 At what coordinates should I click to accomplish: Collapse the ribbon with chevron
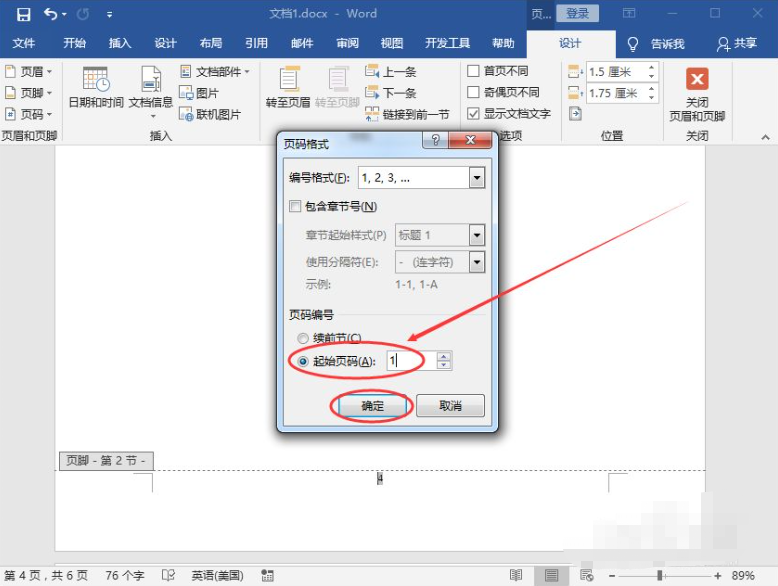(x=766, y=137)
